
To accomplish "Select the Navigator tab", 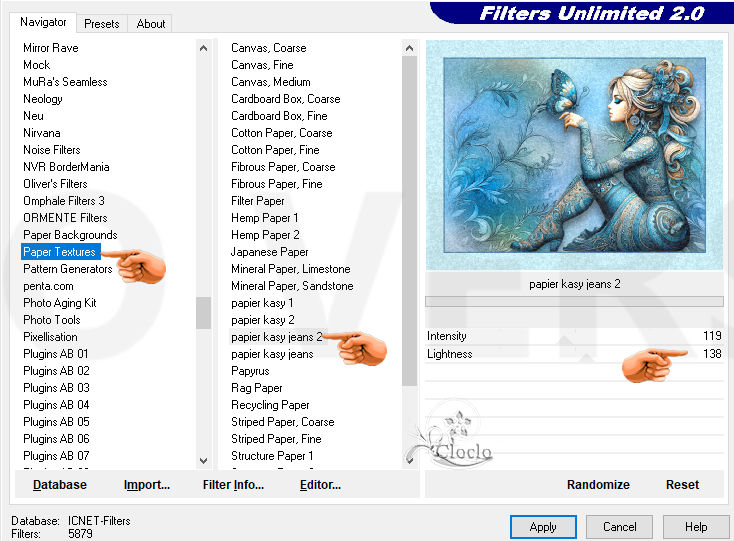I will 43,22.
